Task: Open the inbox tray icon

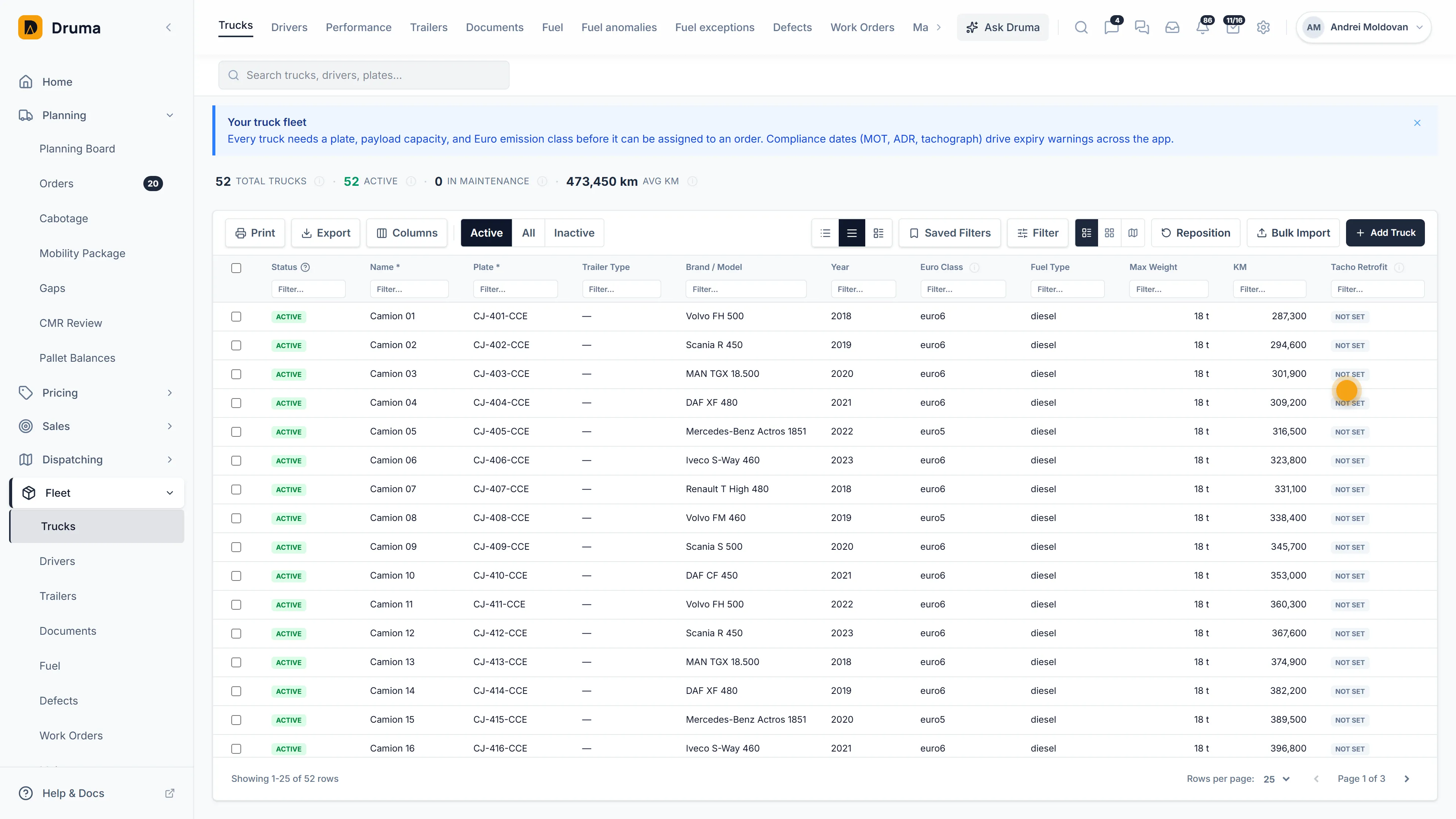Action: 1172,27
